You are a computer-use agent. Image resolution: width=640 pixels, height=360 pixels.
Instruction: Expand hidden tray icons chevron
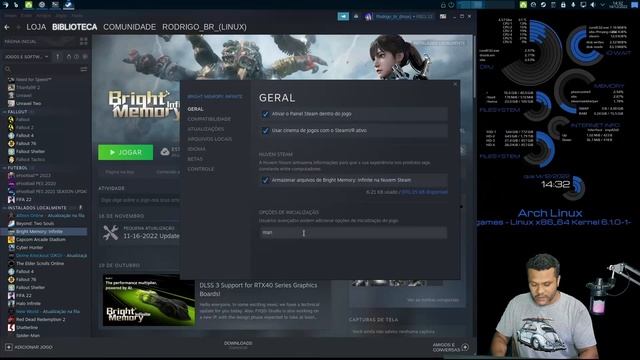(x=602, y=4)
